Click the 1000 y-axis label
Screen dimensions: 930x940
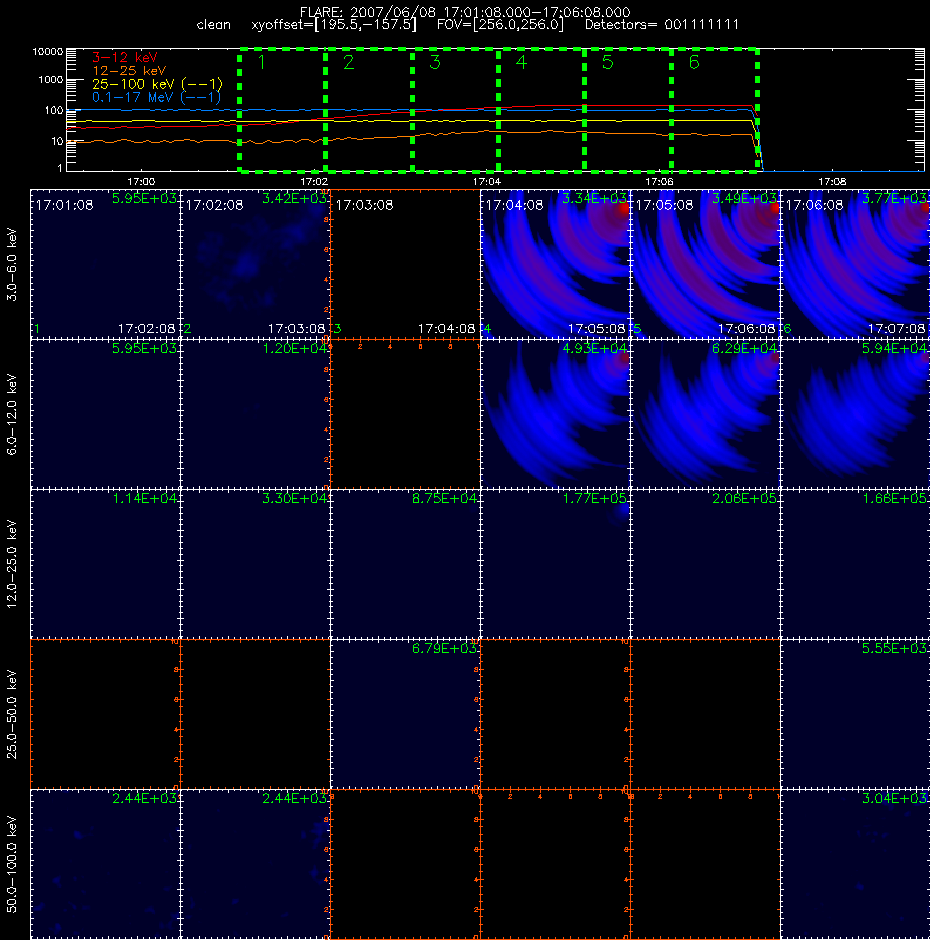pyautogui.click(x=50, y=80)
